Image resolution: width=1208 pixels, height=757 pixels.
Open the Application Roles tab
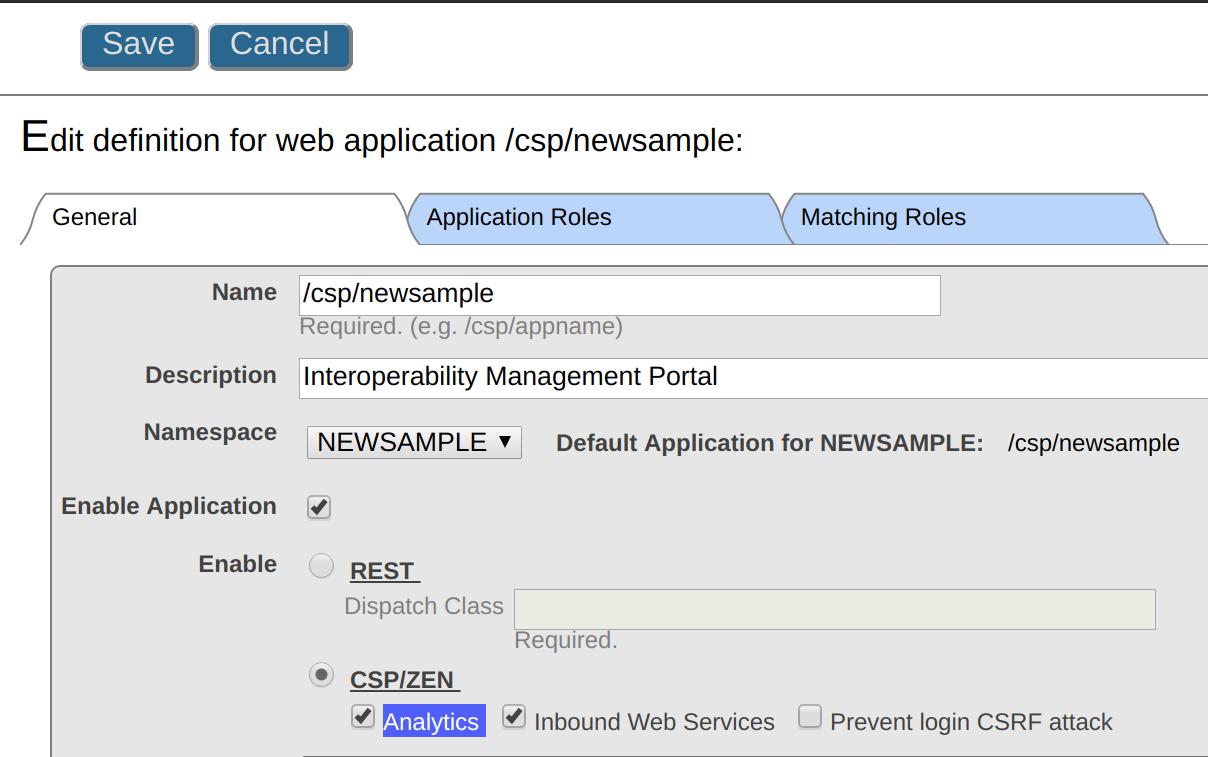point(519,218)
